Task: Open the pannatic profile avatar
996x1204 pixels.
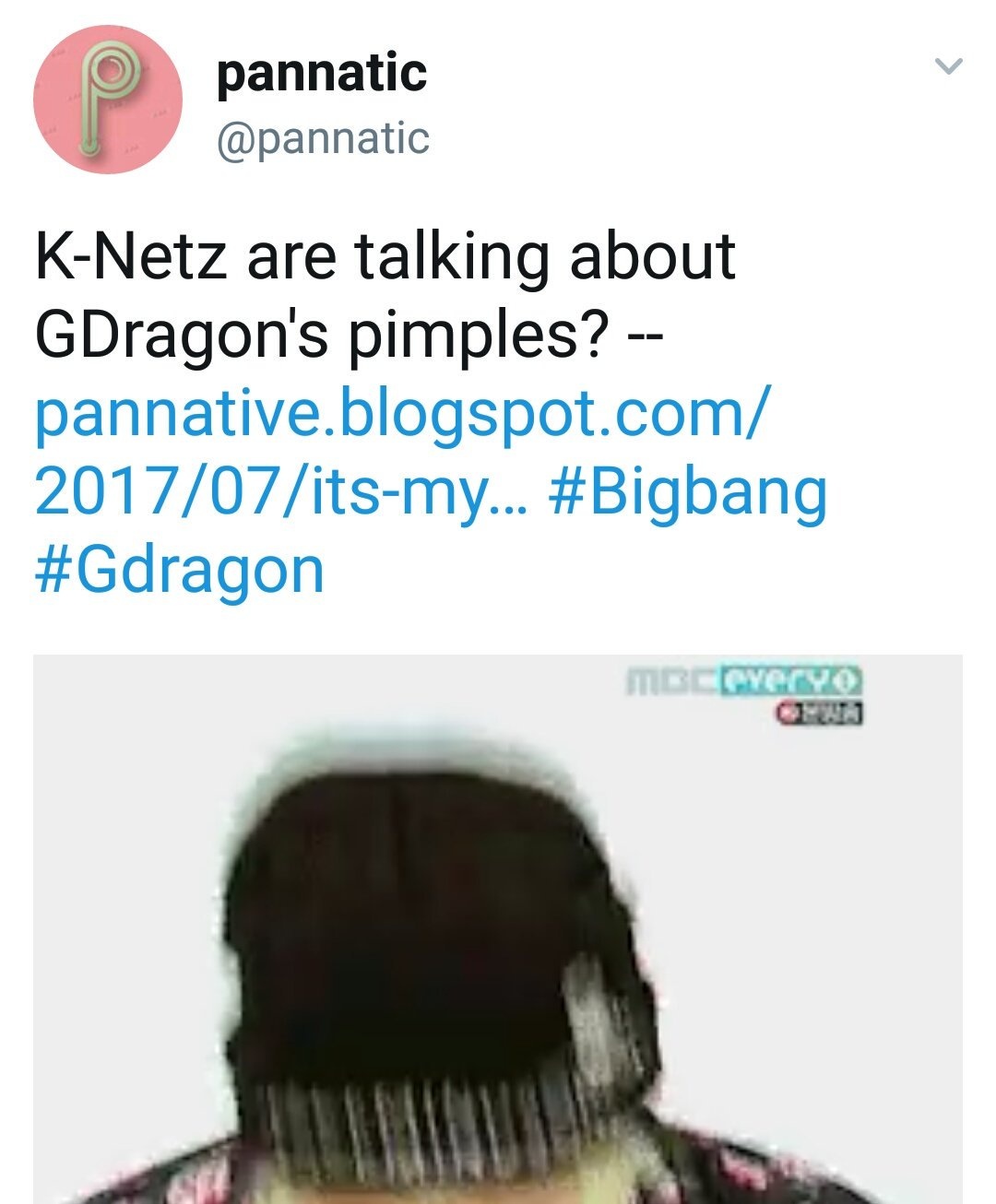Action: point(107,100)
